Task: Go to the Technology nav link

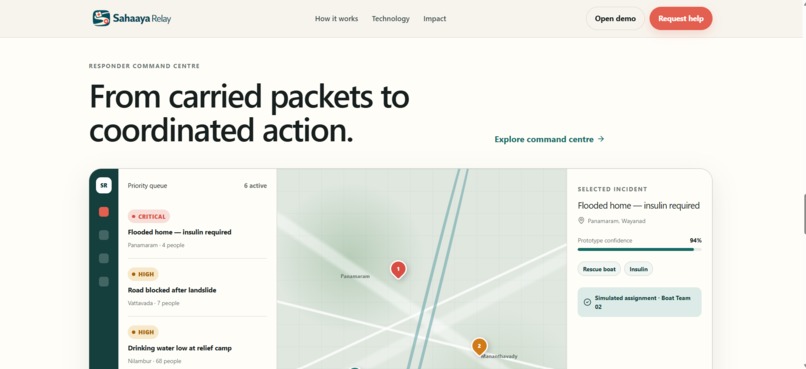Action: (x=391, y=19)
